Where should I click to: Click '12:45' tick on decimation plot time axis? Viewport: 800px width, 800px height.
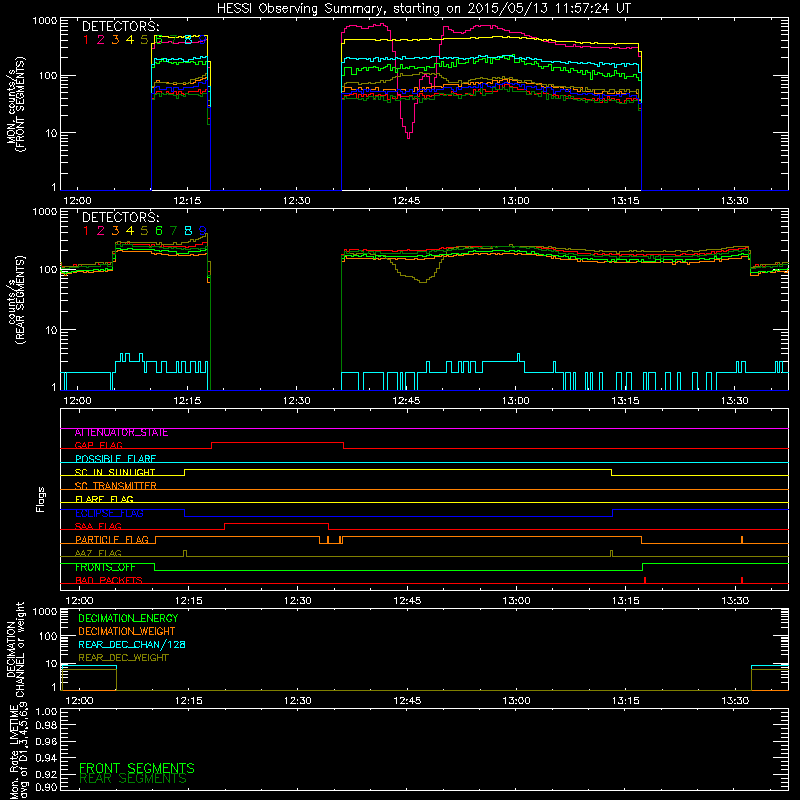click(407, 701)
